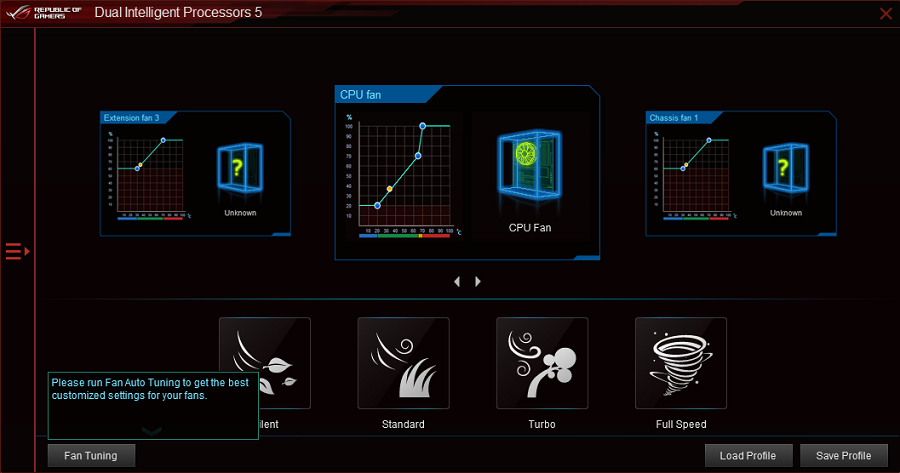Click the Full Speed mode label
This screenshot has height=473, width=900.
click(x=681, y=424)
